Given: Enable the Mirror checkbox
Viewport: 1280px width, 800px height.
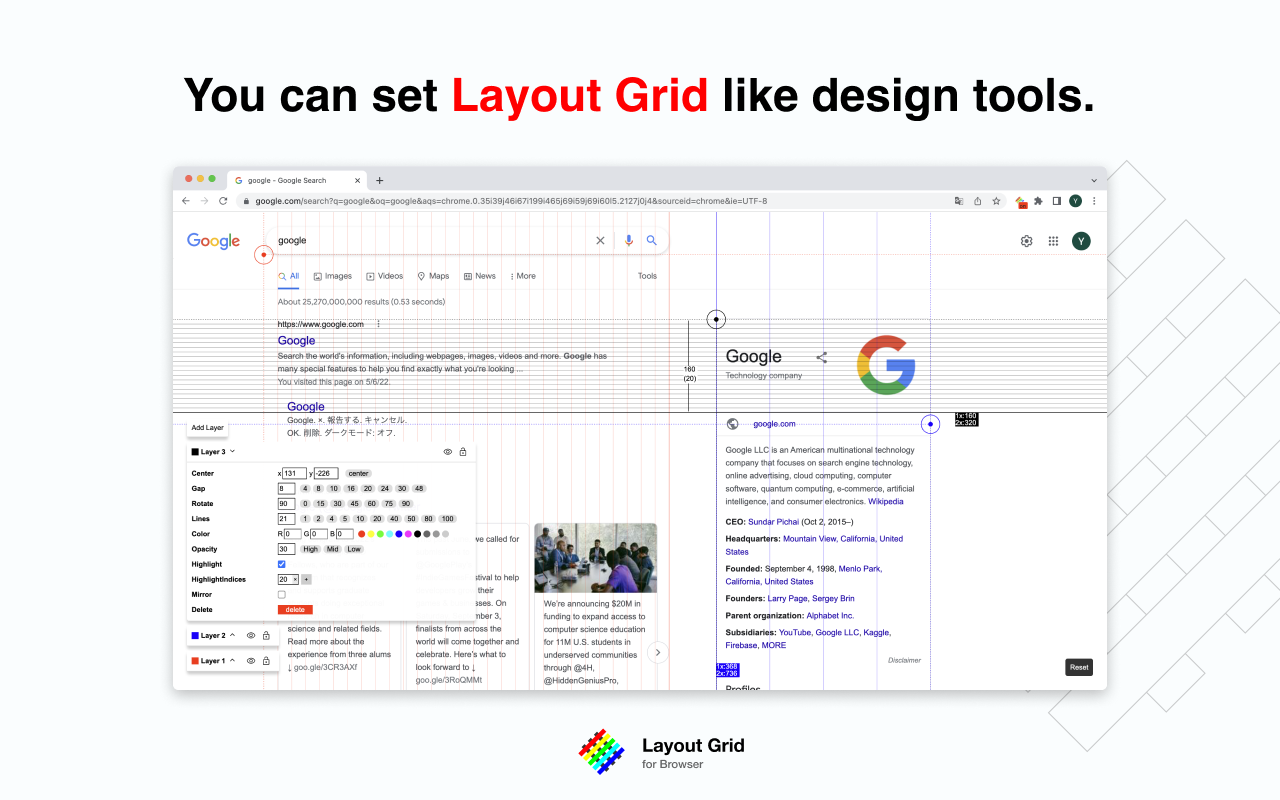Looking at the screenshot, I should click(281, 594).
